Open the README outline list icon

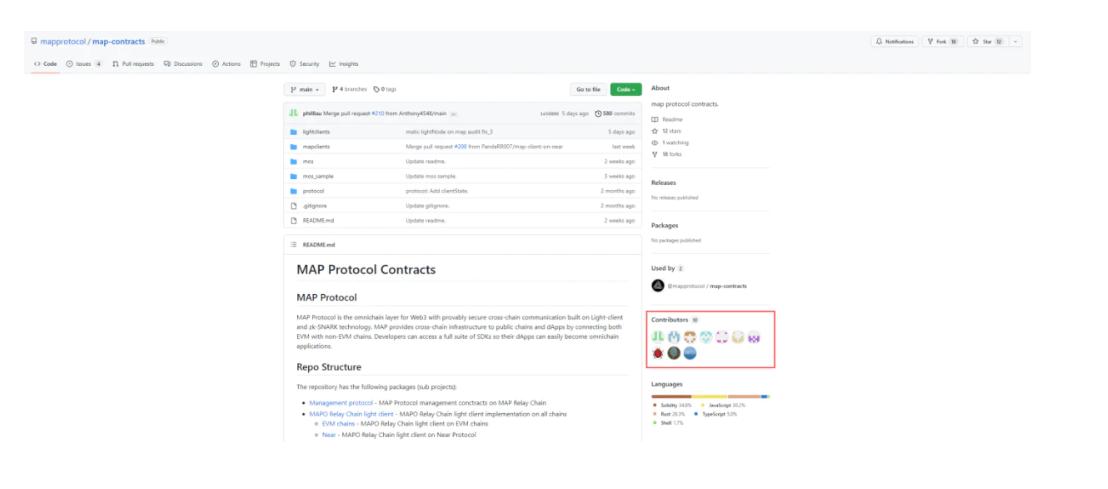[291, 242]
